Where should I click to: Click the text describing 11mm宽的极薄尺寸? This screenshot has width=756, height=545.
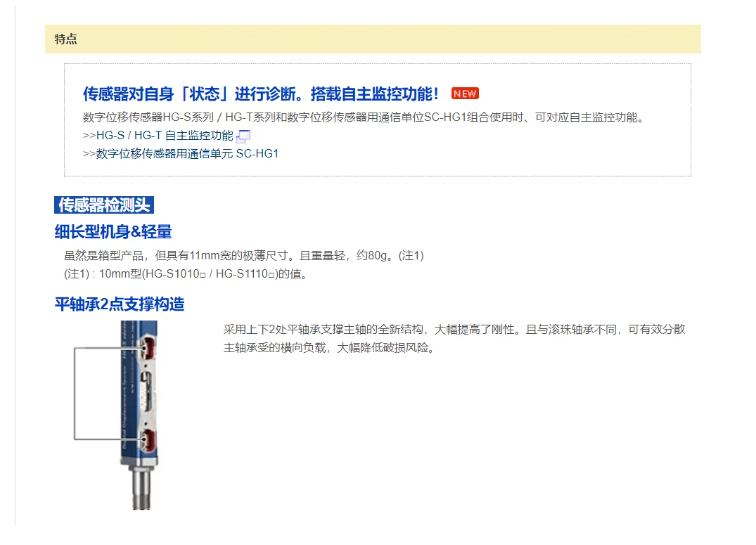[244, 256]
